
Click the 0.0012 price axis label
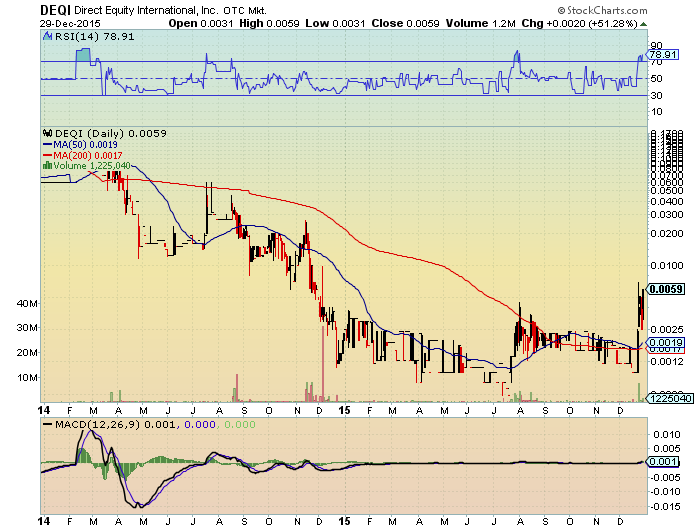click(667, 361)
